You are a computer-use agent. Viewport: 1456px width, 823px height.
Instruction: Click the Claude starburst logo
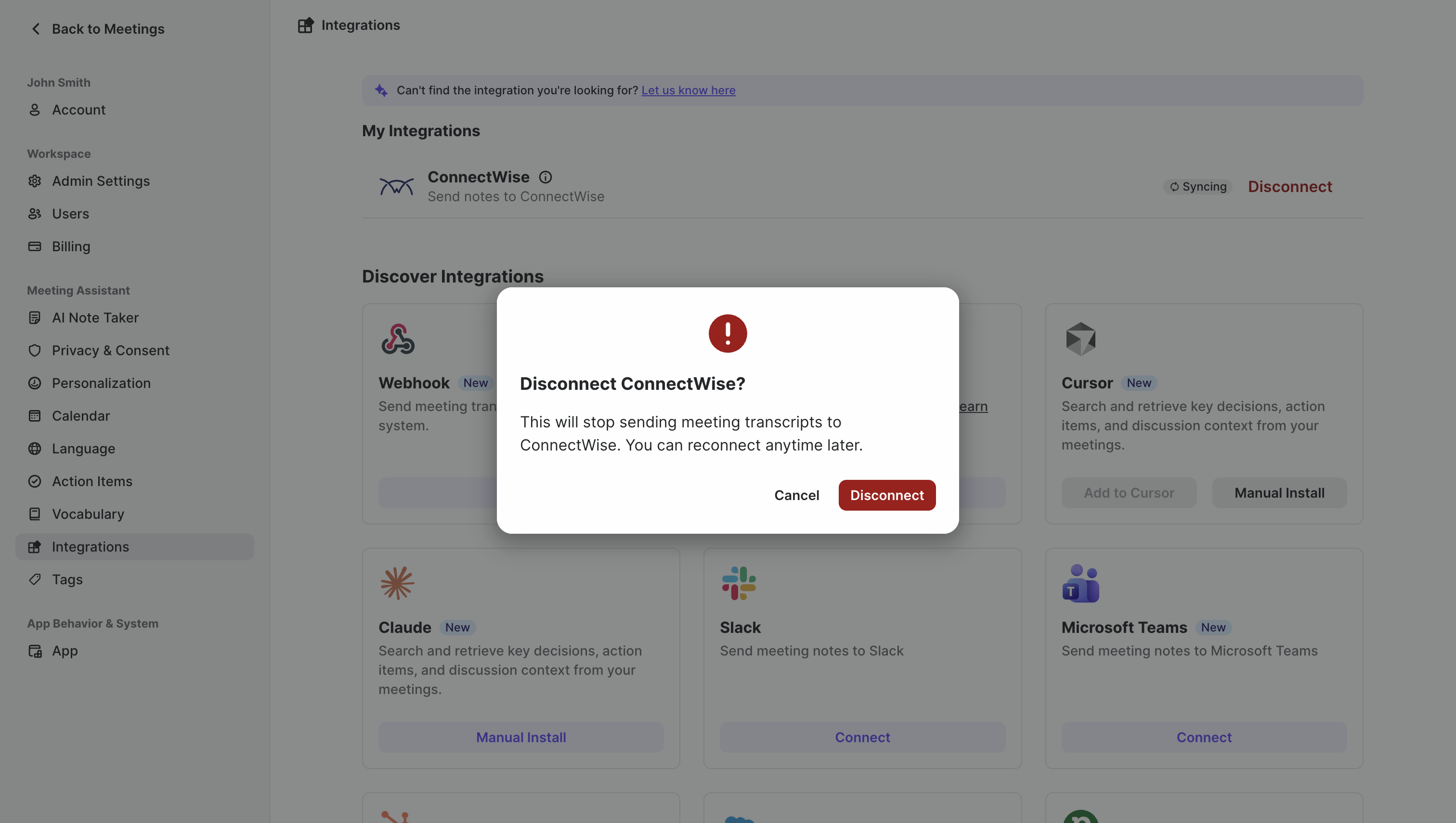click(397, 583)
